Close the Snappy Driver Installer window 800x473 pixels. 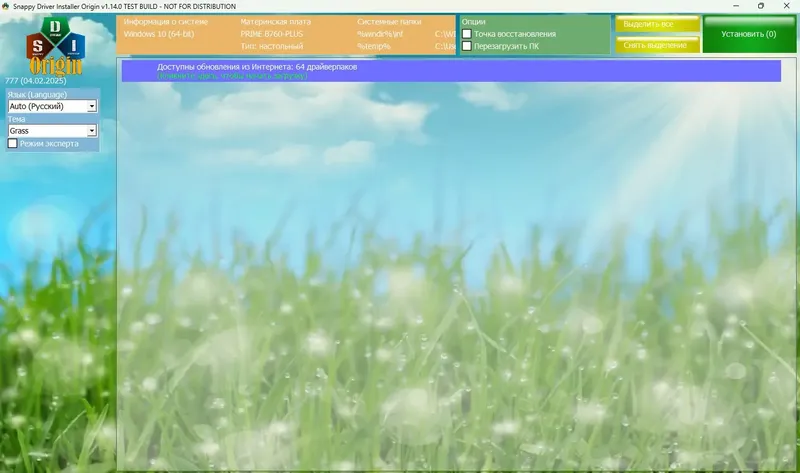(786, 6)
